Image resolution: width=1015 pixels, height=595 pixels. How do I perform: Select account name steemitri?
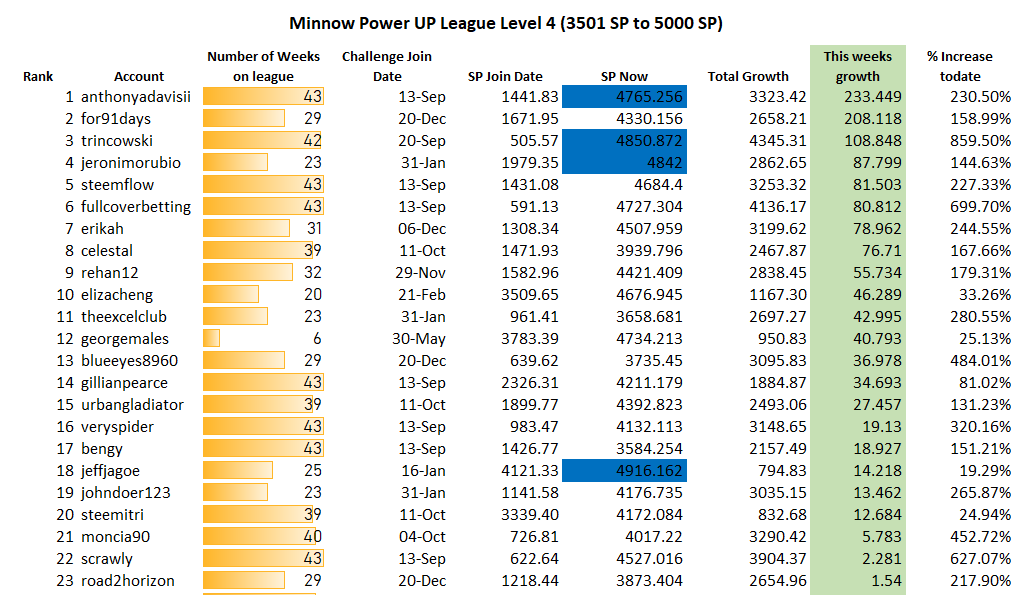113,515
